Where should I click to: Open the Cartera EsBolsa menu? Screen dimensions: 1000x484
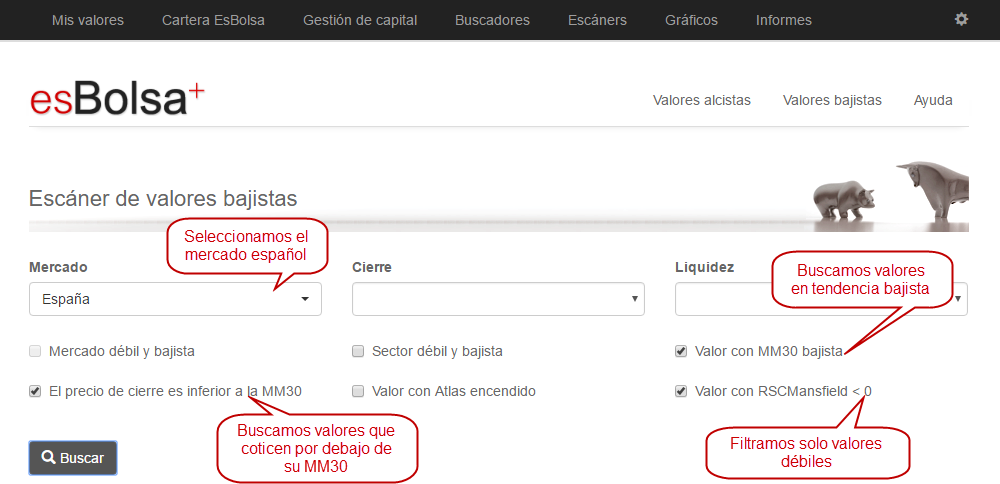(x=213, y=20)
